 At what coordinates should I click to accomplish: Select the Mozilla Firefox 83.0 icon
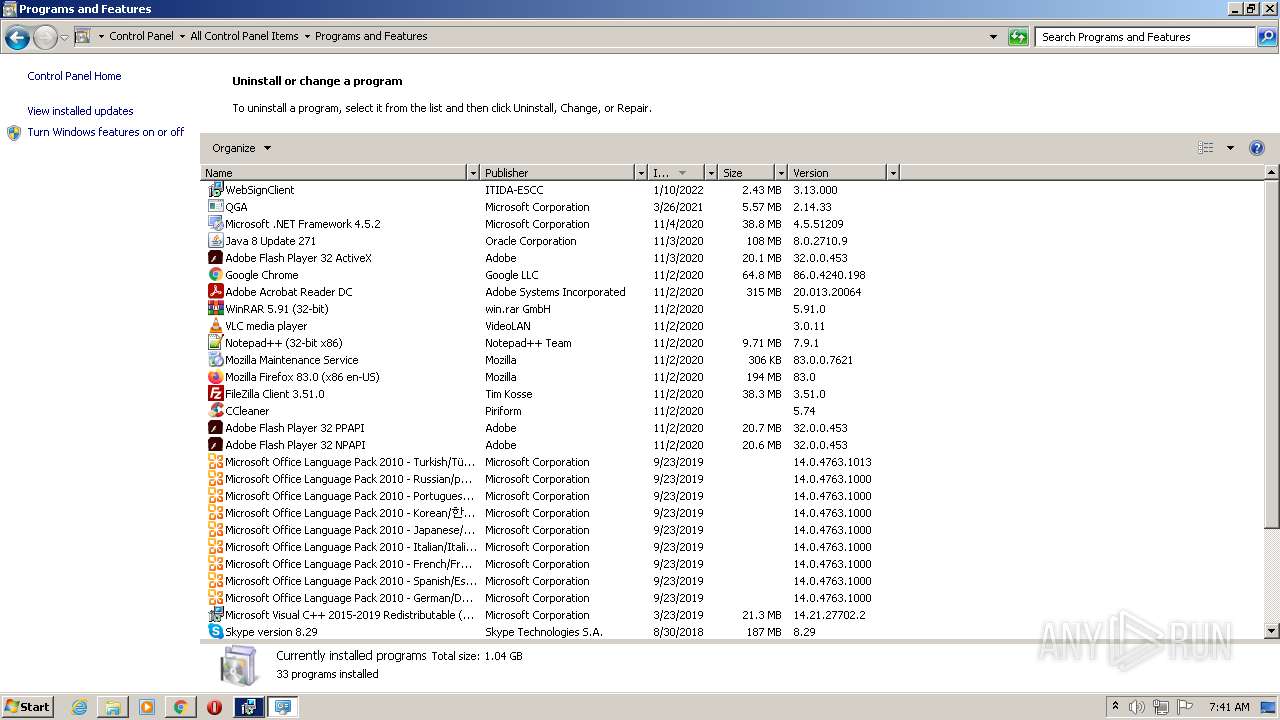point(215,377)
